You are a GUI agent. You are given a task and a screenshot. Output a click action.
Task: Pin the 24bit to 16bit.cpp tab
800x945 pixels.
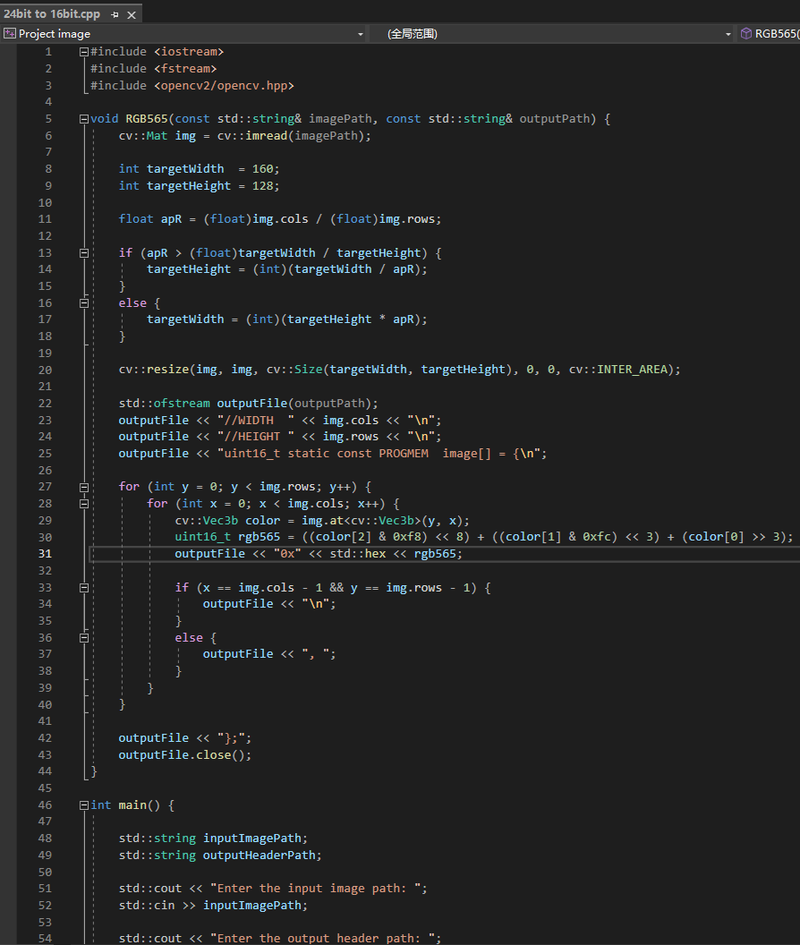pyautogui.click(x=115, y=14)
